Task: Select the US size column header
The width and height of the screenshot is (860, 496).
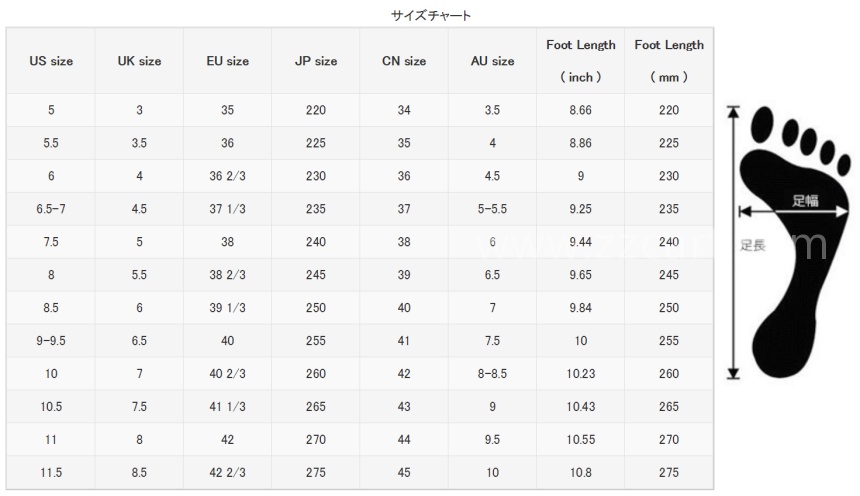Action: [x=51, y=61]
